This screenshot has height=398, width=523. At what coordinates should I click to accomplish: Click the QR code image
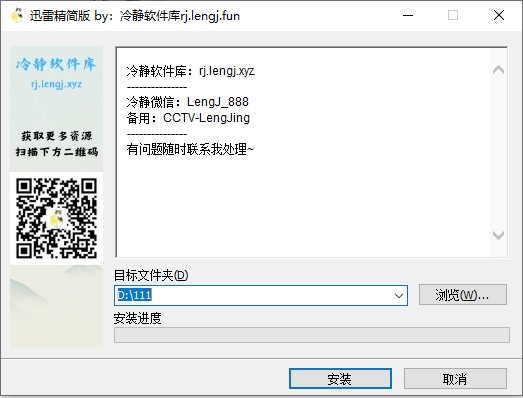(x=56, y=219)
